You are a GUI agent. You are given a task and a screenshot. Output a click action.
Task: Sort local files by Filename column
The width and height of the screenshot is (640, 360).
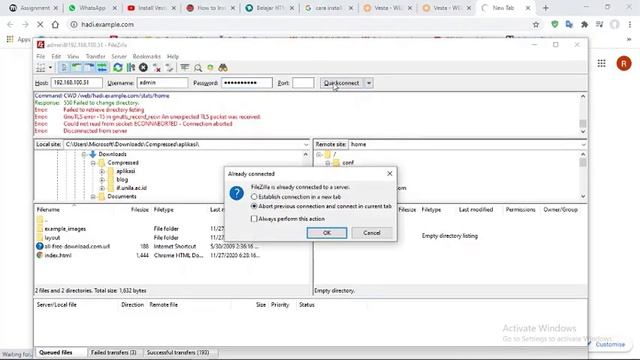click(48, 209)
